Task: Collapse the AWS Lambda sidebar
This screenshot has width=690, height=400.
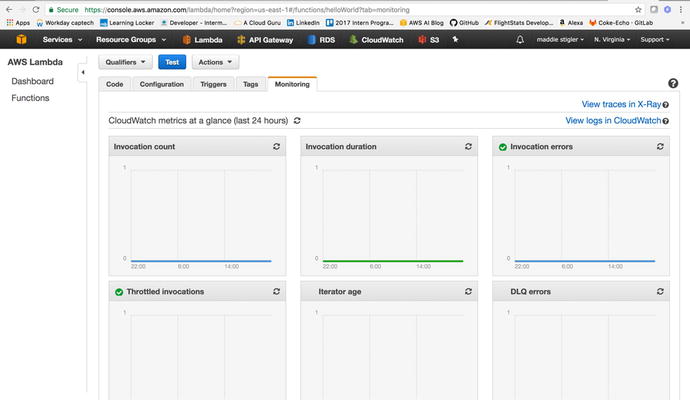Action: click(x=83, y=72)
